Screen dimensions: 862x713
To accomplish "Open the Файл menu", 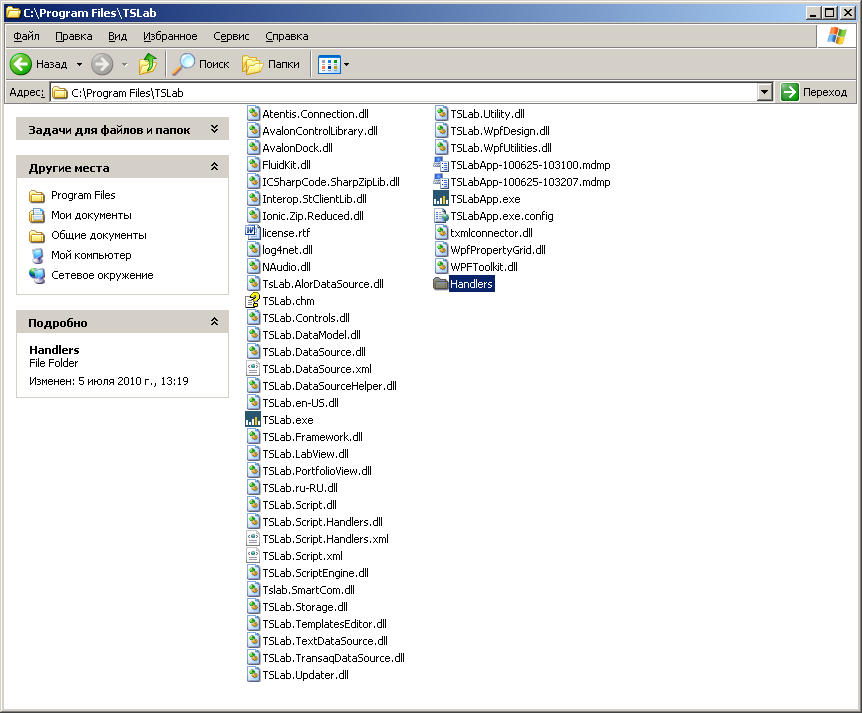I will pyautogui.click(x=26, y=36).
